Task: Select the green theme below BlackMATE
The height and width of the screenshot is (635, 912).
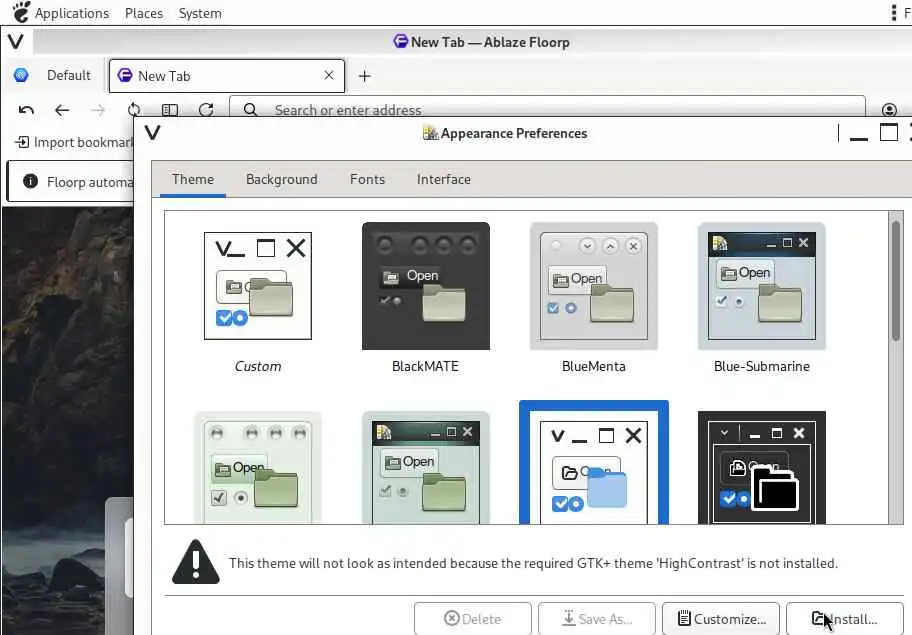Action: (x=426, y=468)
